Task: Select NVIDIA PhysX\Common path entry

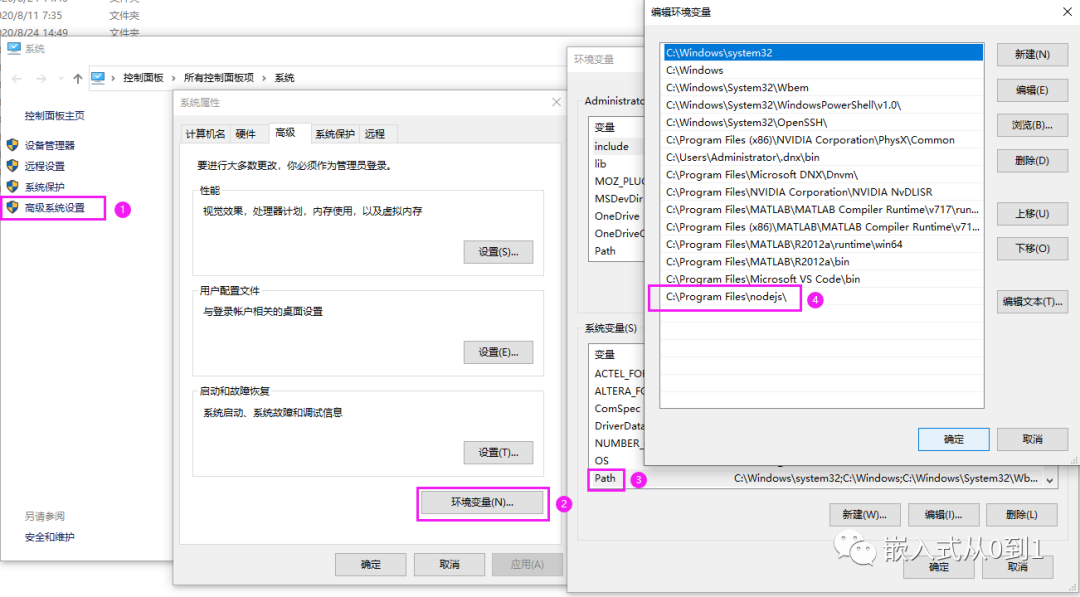Action: tap(822, 140)
